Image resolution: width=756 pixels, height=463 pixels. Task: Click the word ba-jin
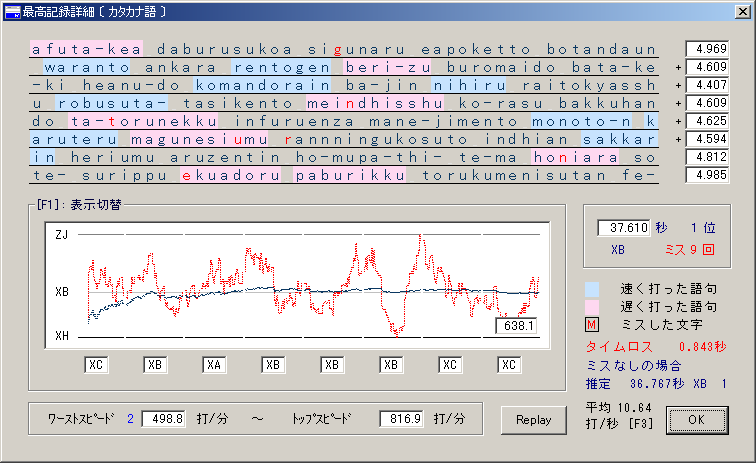coord(381,85)
